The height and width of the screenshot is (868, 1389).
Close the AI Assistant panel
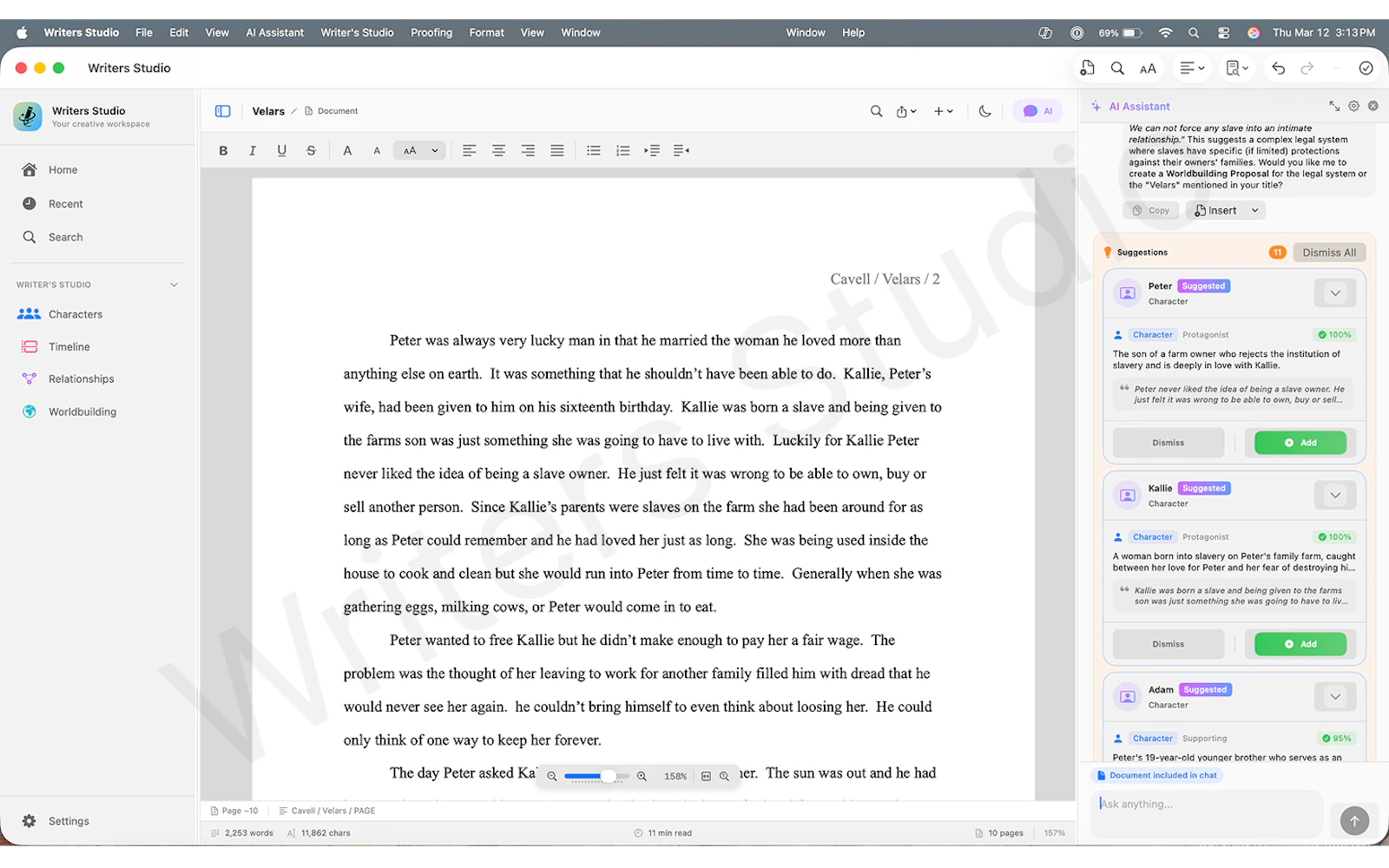1373,106
